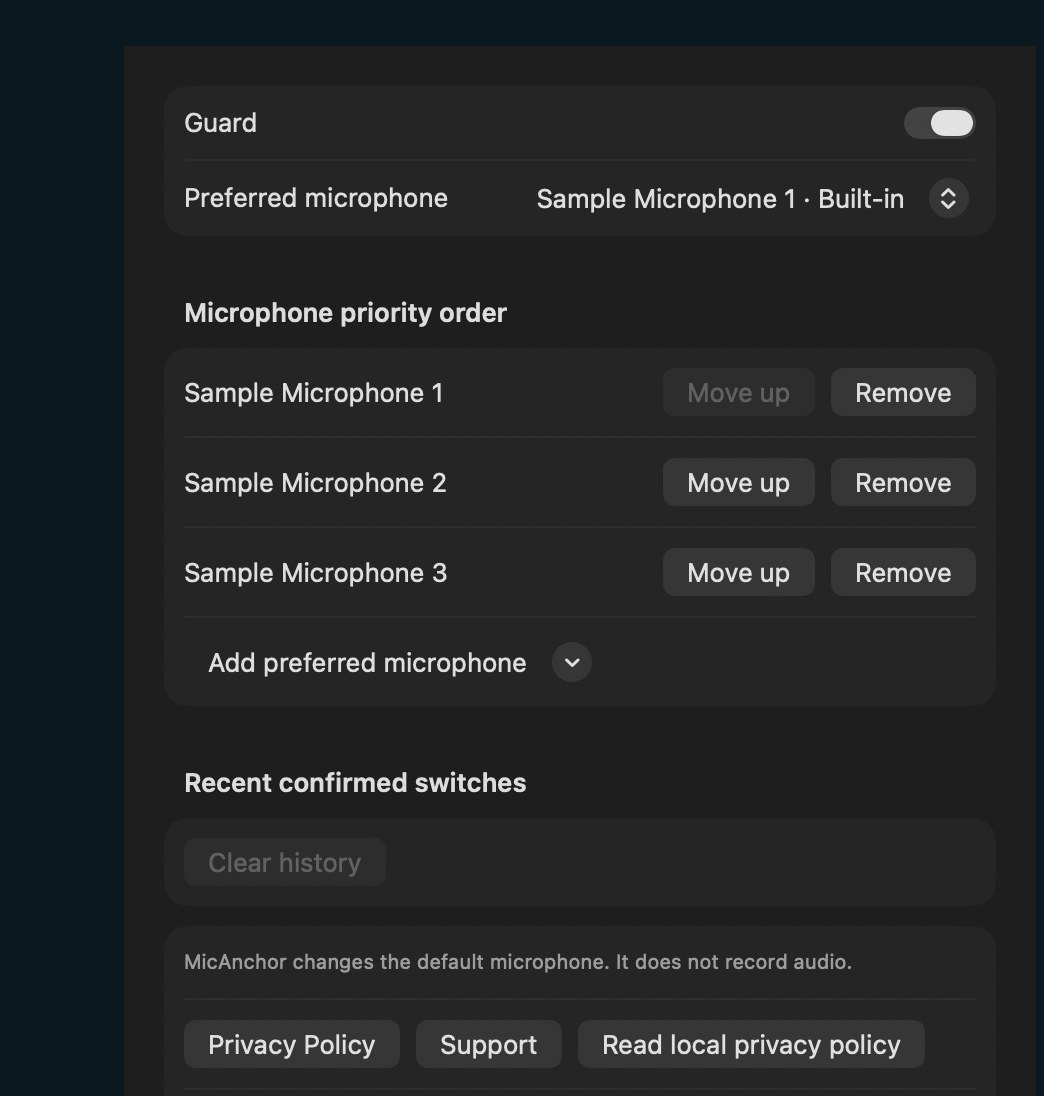Remove Sample Microphone 1 from priority list
Viewport: 1044px width, 1096px height.
[x=903, y=393]
